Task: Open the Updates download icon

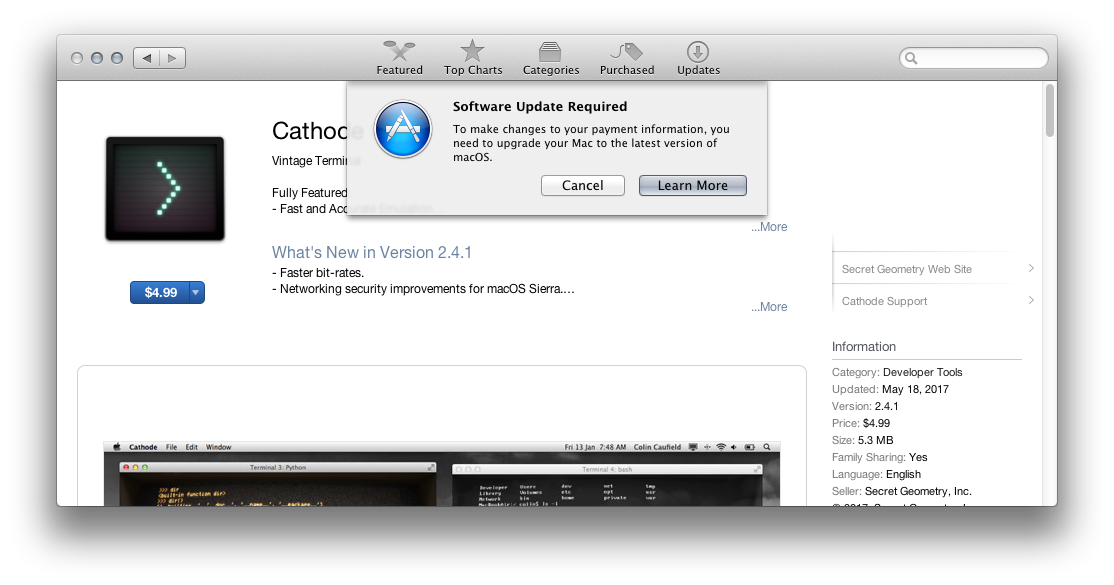Action: tap(698, 51)
